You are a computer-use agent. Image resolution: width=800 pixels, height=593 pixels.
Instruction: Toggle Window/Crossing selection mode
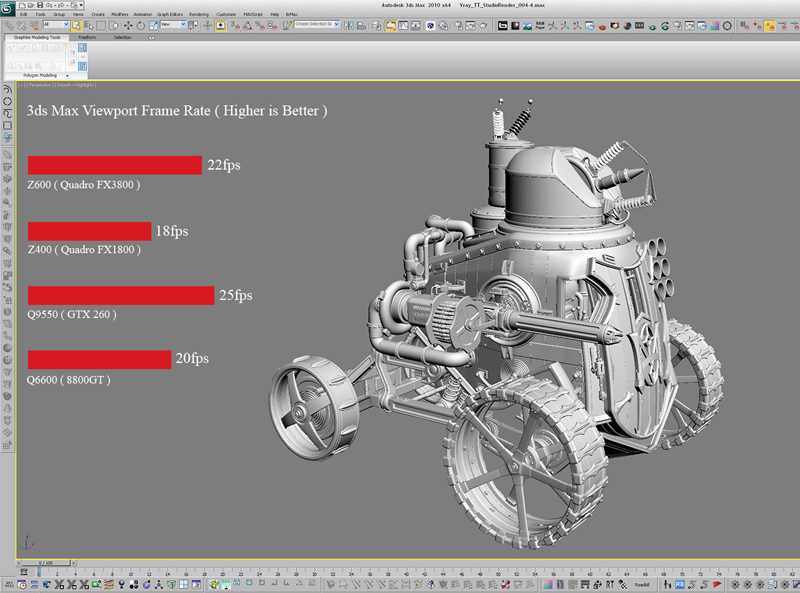[x=113, y=25]
